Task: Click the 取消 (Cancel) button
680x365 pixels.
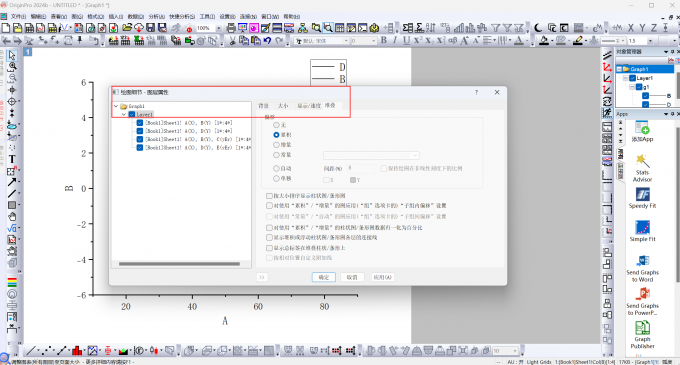Action: point(352,277)
